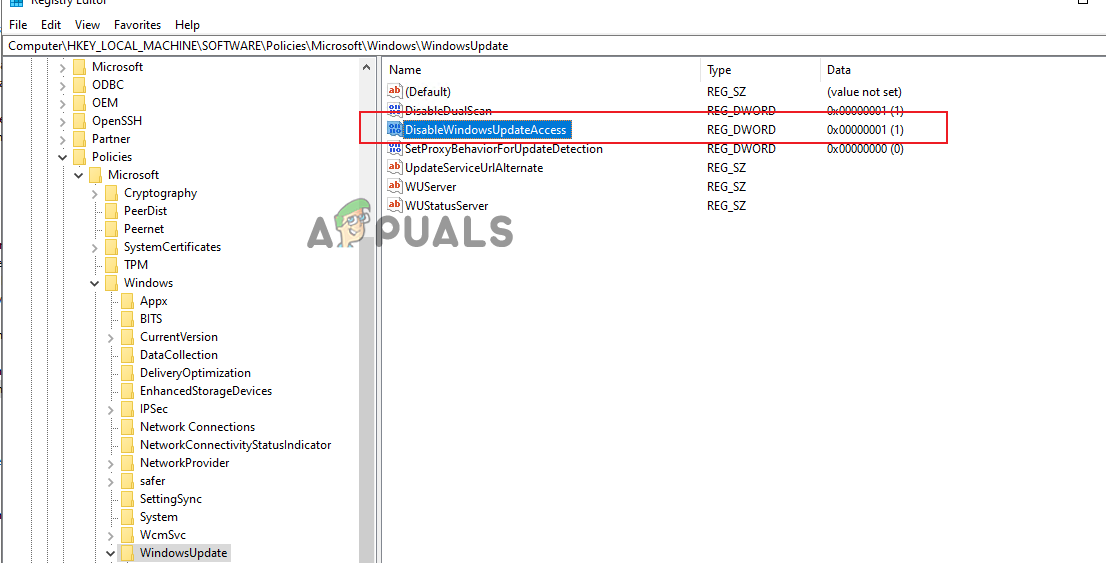
Task: Expand the OEM key
Action: (x=62, y=104)
